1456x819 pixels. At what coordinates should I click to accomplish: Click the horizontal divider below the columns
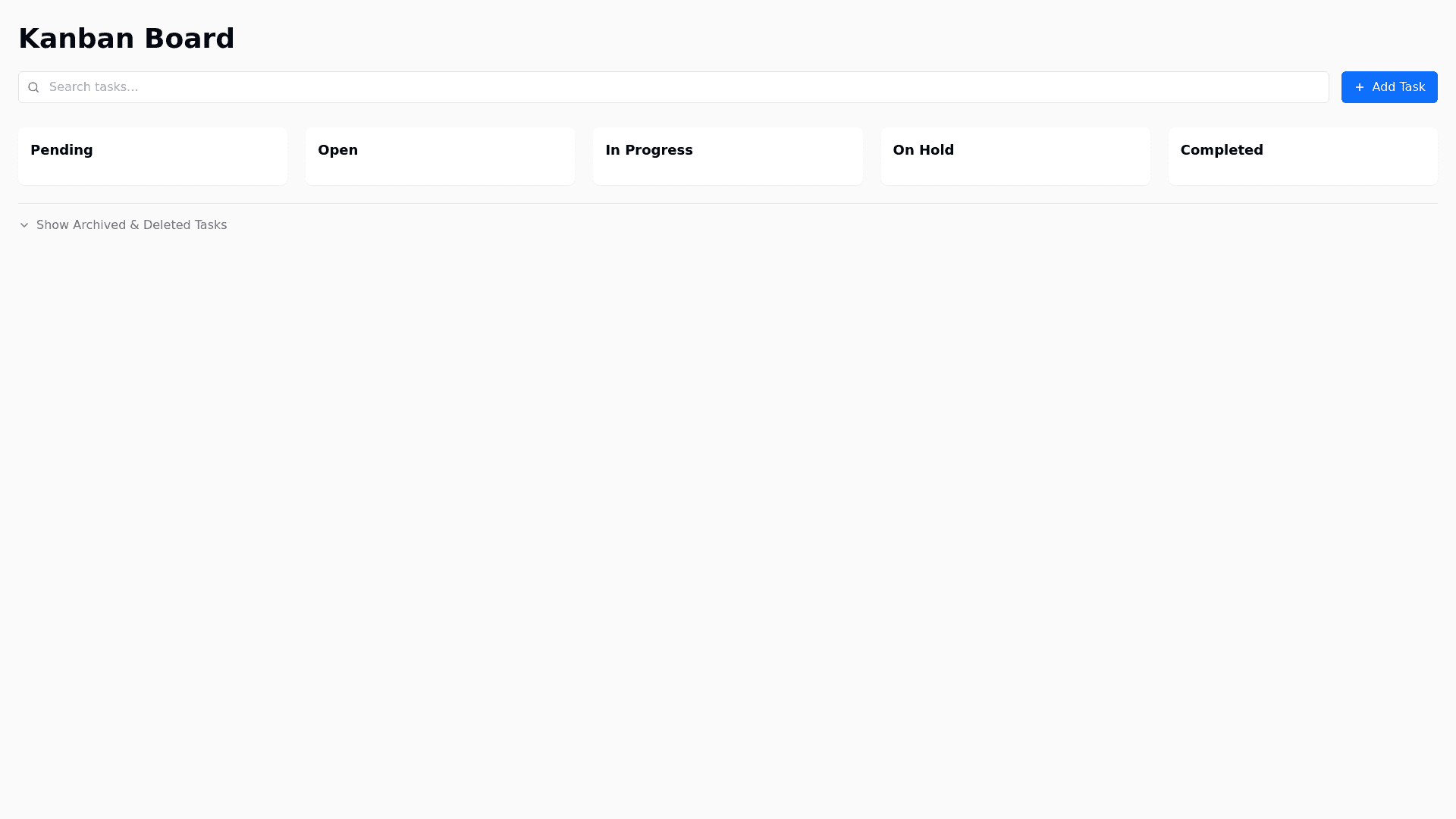pyautogui.click(x=728, y=203)
